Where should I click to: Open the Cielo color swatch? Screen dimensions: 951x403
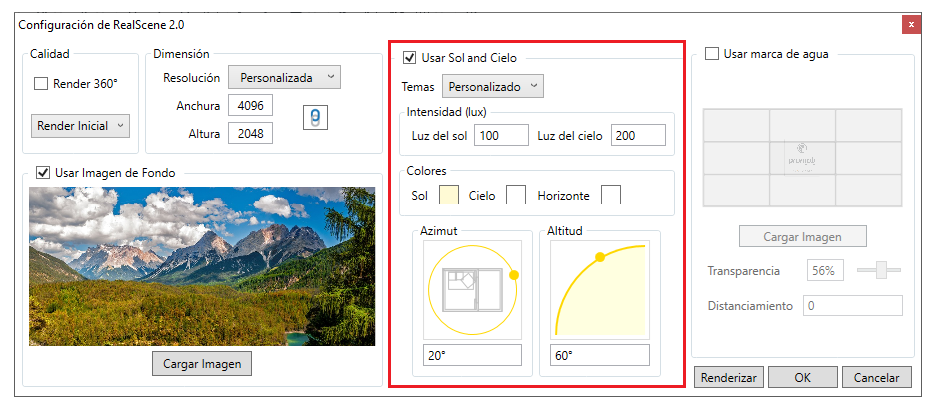(516, 195)
